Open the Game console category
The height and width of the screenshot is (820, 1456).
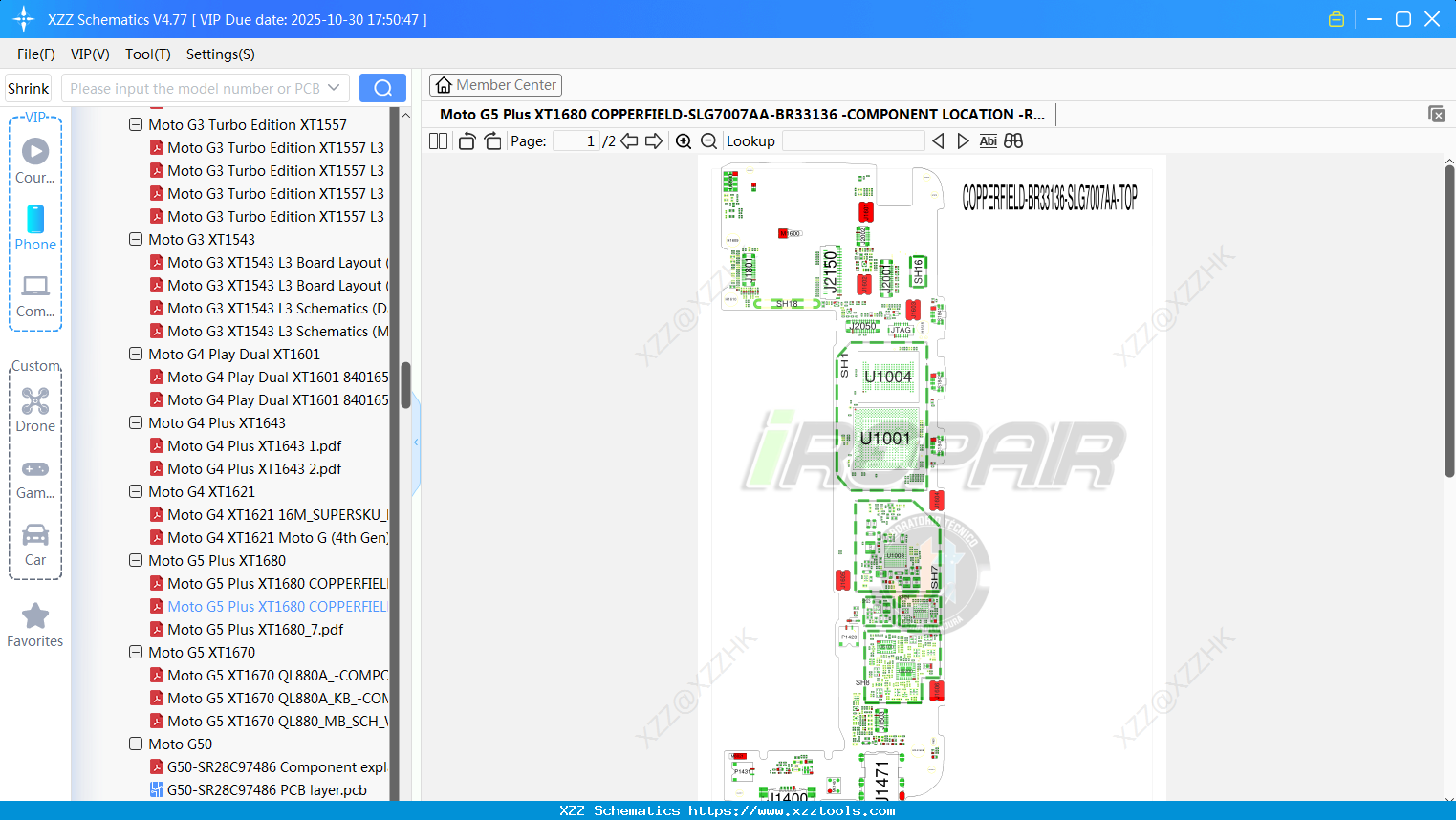(35, 479)
